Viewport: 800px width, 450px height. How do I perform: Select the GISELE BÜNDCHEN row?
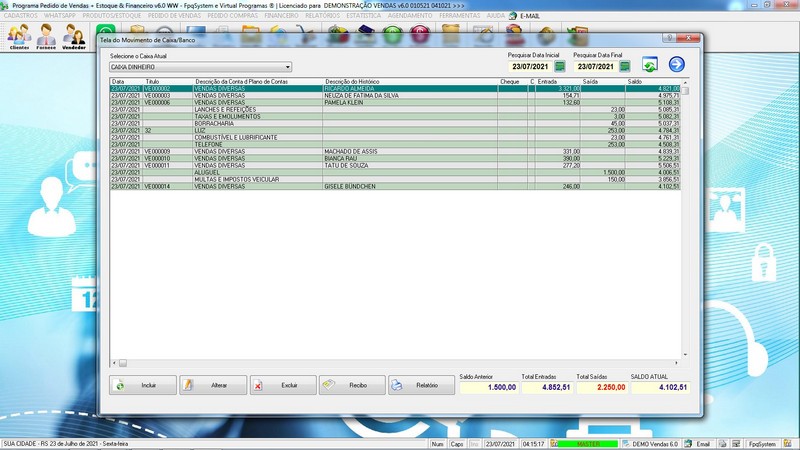[x=395, y=187]
